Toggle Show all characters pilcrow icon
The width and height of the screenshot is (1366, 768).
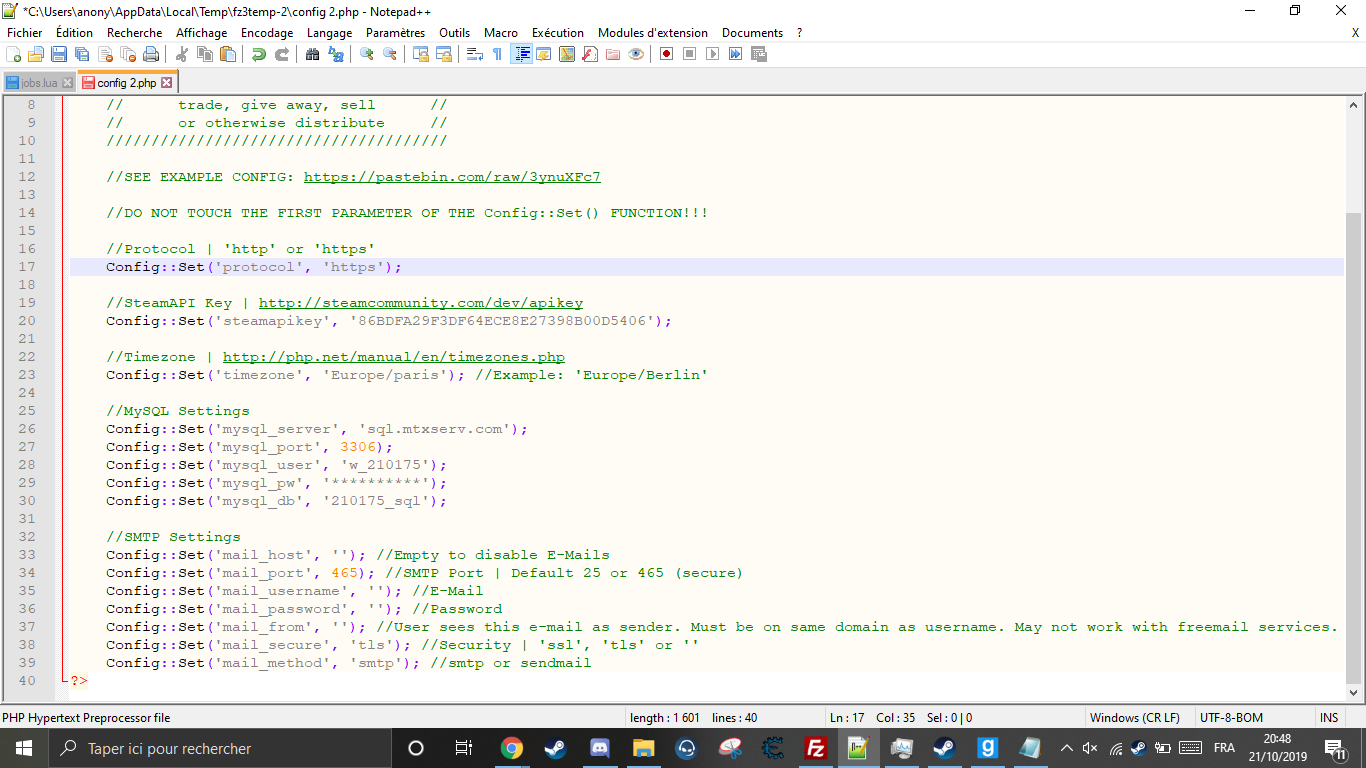[x=497, y=54]
